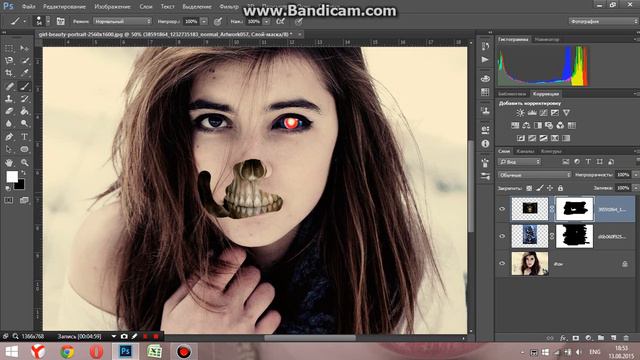The width and height of the screenshot is (640, 360).
Task: Open the tool preset picker arrow
Action: point(24,21)
